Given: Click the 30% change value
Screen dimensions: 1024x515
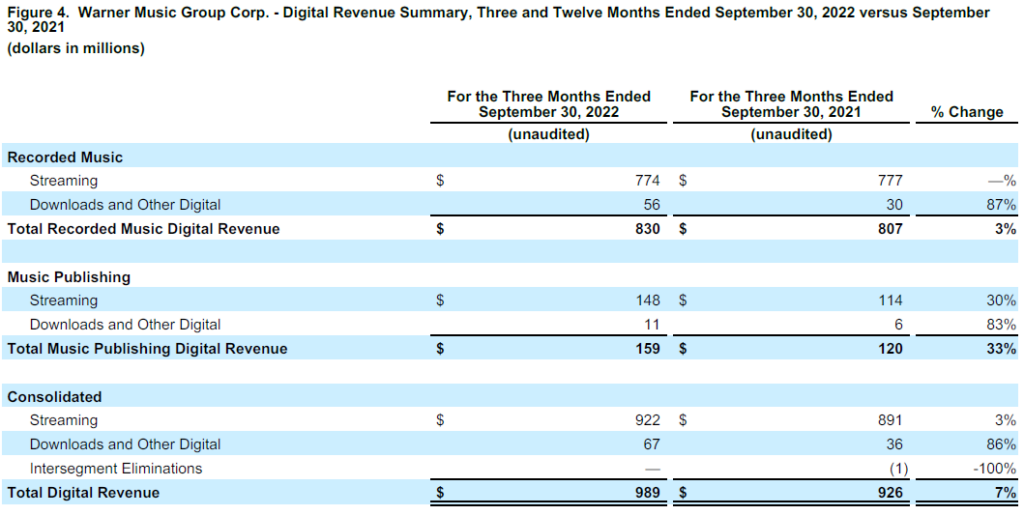Looking at the screenshot, I should click(x=1003, y=301).
